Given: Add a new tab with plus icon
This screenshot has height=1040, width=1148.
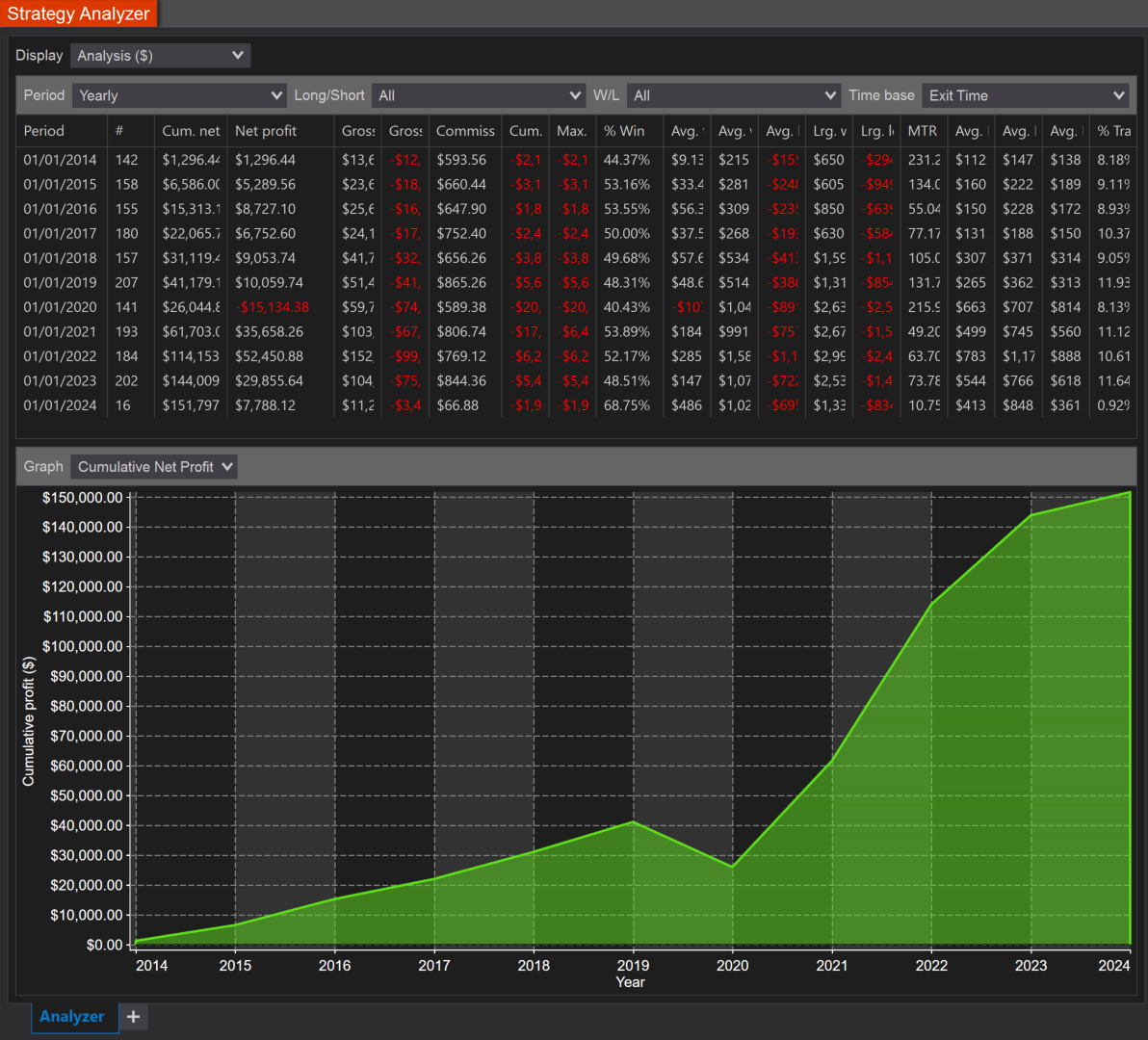Looking at the screenshot, I should click(133, 1017).
